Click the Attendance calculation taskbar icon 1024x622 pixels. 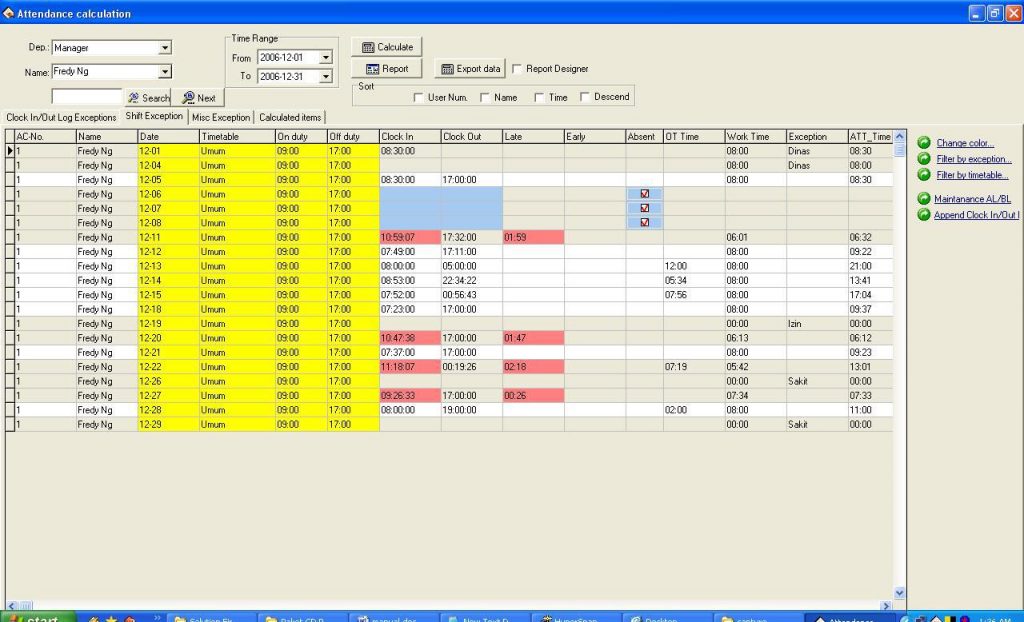(845, 617)
